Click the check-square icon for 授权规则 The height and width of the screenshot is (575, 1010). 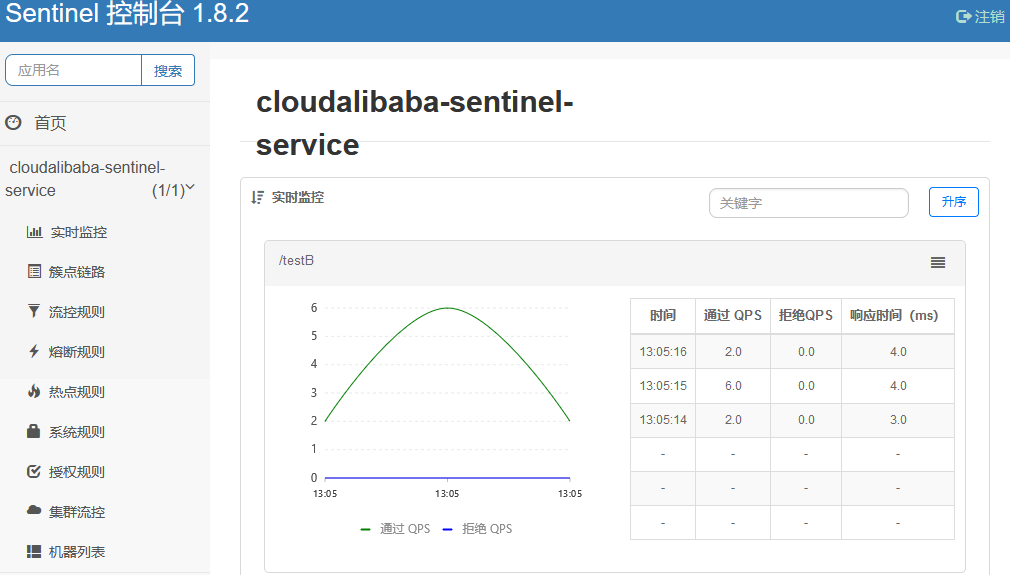click(34, 471)
